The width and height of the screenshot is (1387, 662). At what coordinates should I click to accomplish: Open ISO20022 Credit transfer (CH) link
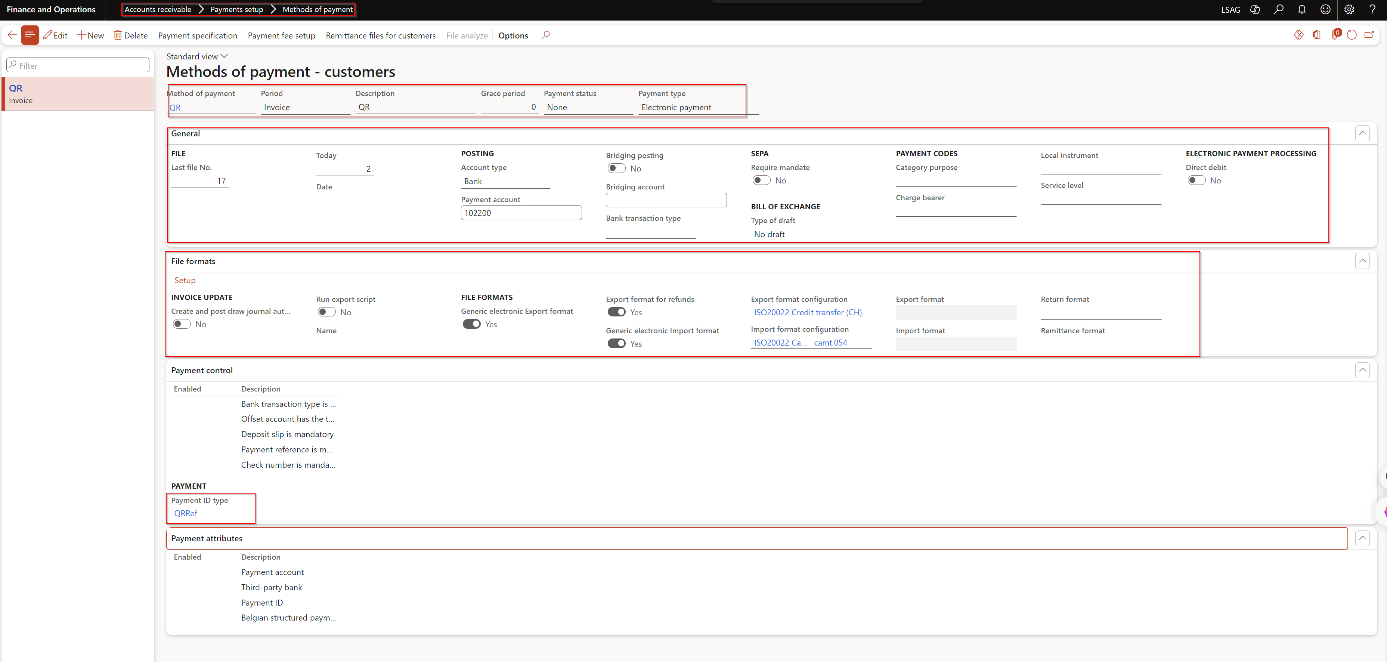coord(808,312)
